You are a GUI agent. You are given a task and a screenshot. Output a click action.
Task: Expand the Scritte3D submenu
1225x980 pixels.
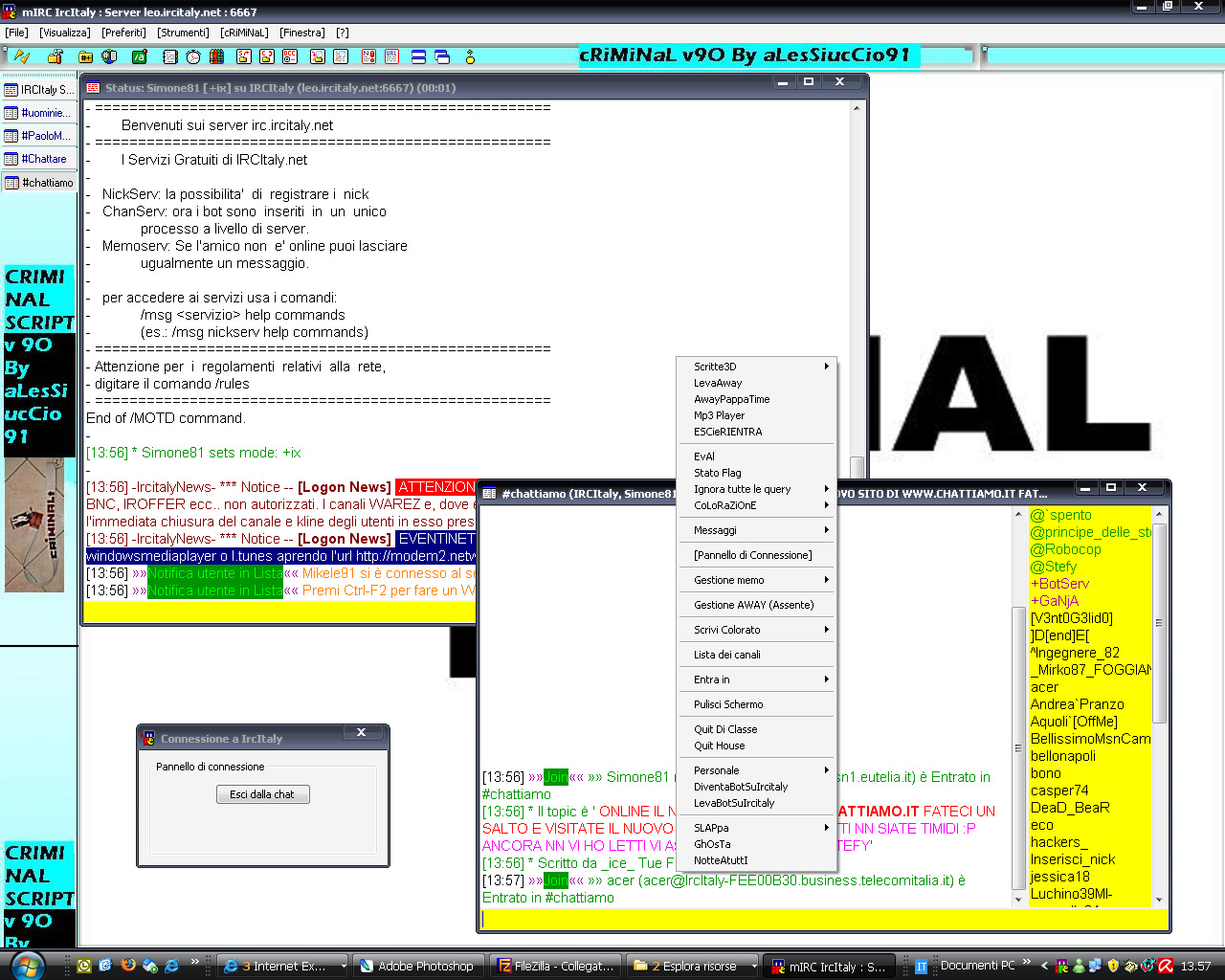coord(756,367)
